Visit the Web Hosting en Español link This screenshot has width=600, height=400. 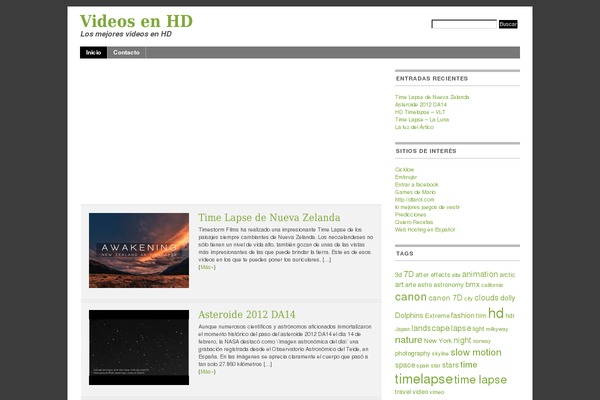pyautogui.click(x=425, y=230)
